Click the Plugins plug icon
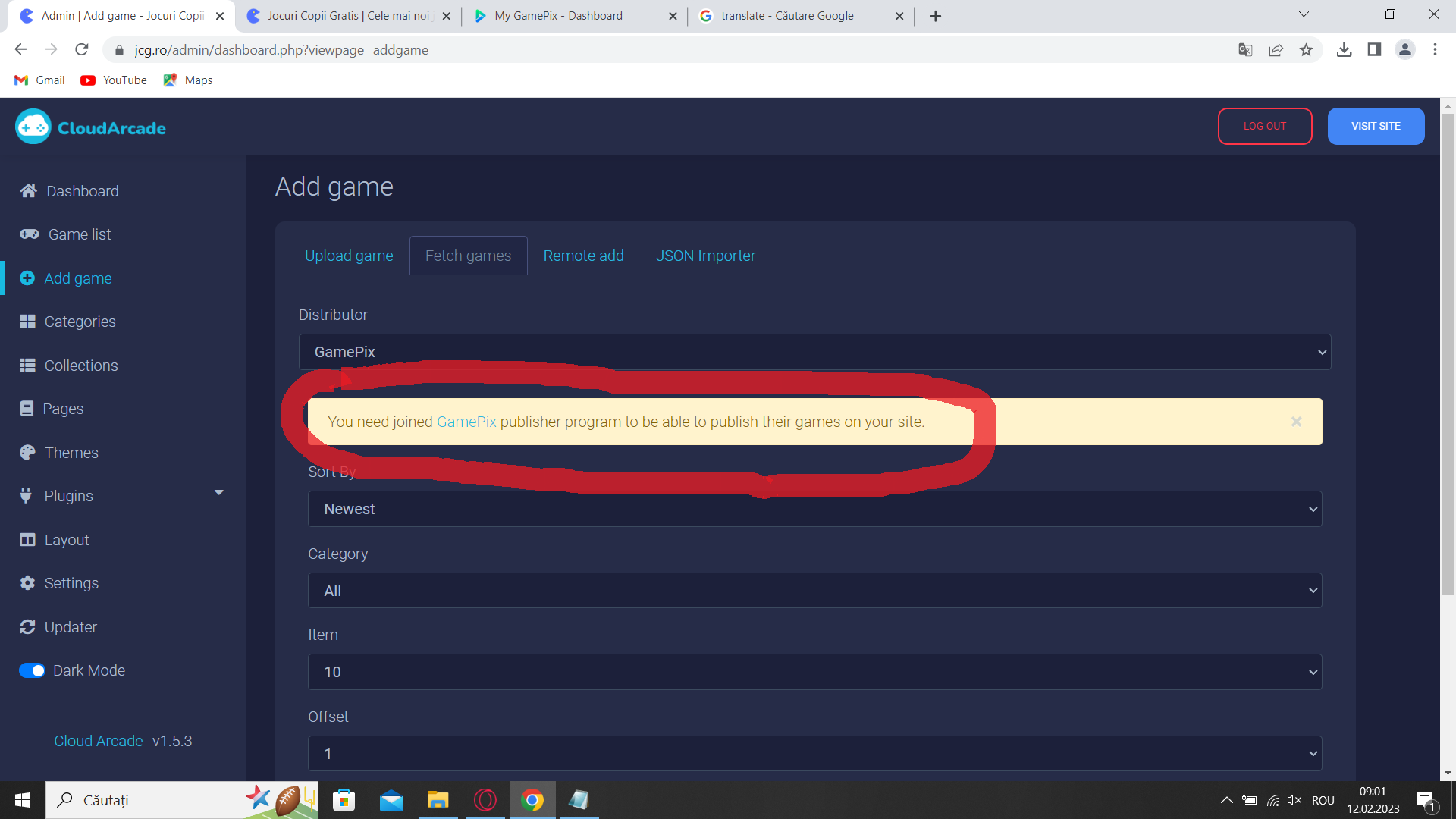The height and width of the screenshot is (819, 1456). pyautogui.click(x=26, y=496)
